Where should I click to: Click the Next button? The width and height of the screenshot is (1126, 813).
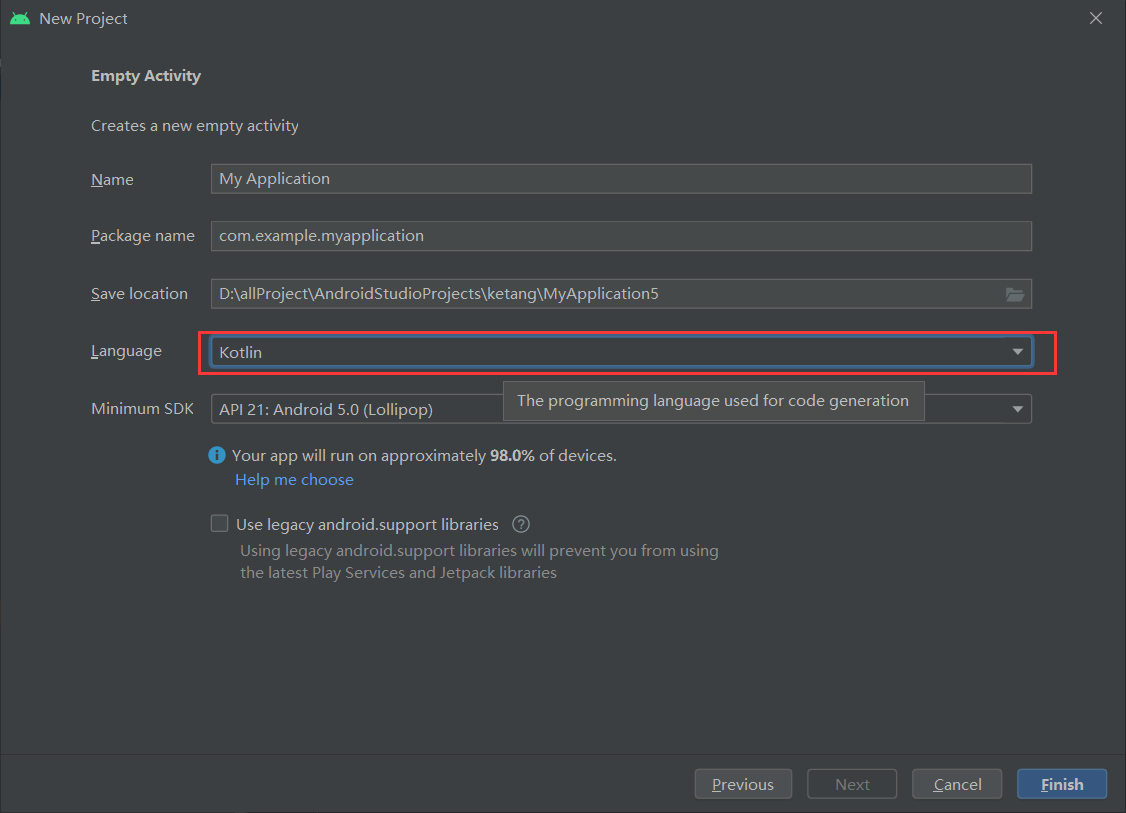click(852, 784)
